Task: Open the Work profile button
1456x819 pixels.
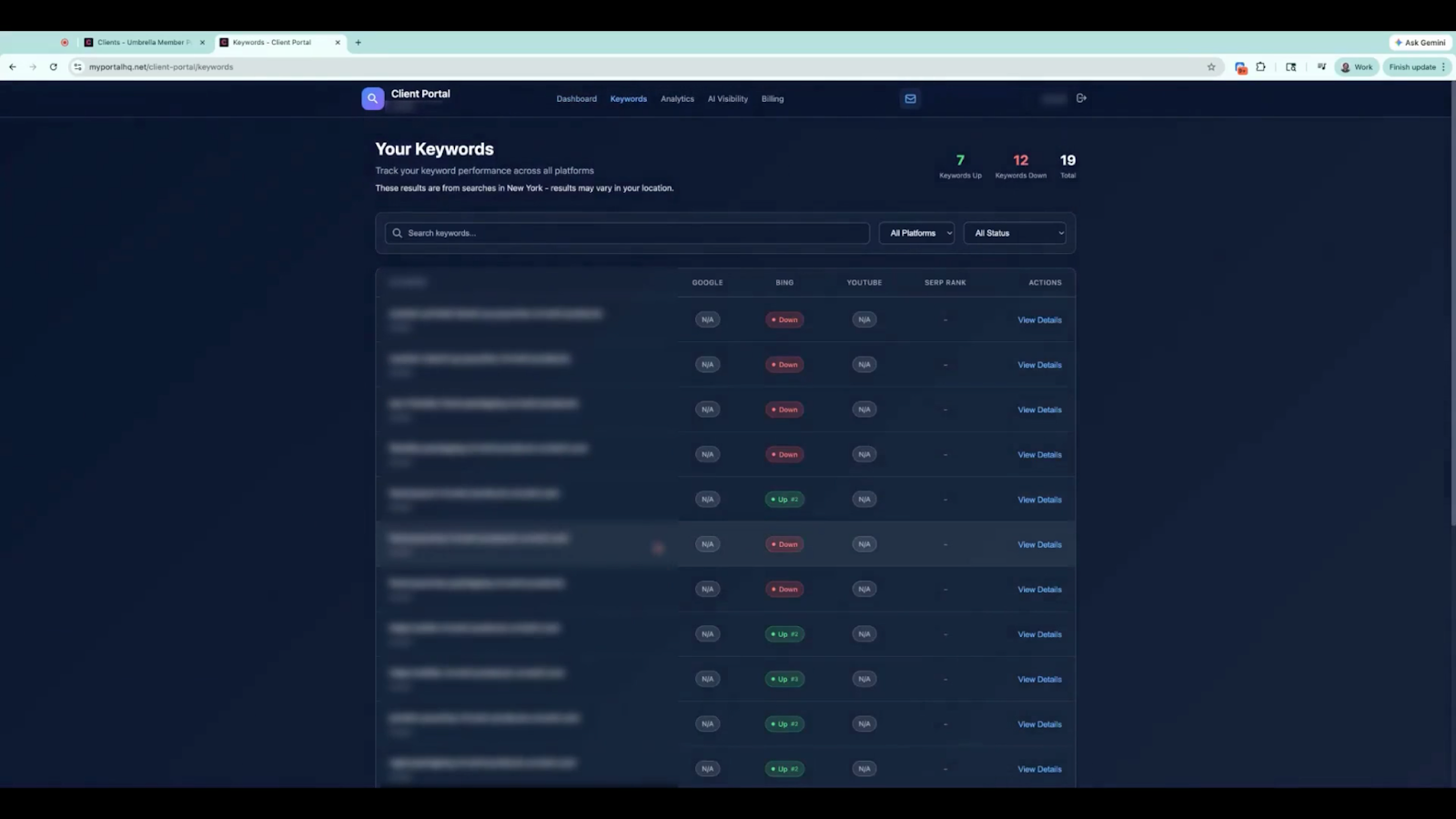Action: tap(1357, 66)
